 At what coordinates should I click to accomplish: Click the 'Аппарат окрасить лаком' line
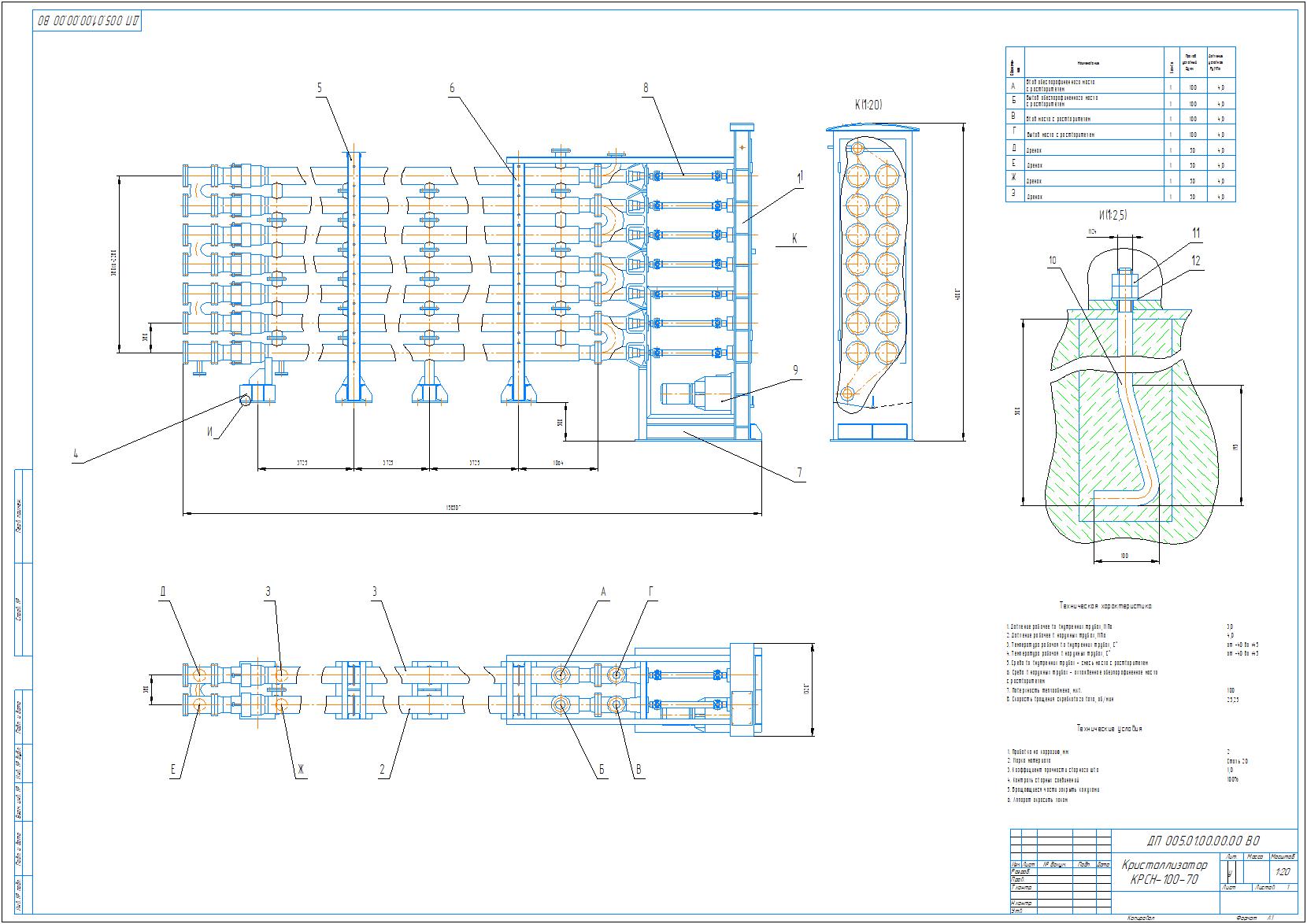pyautogui.click(x=1037, y=799)
